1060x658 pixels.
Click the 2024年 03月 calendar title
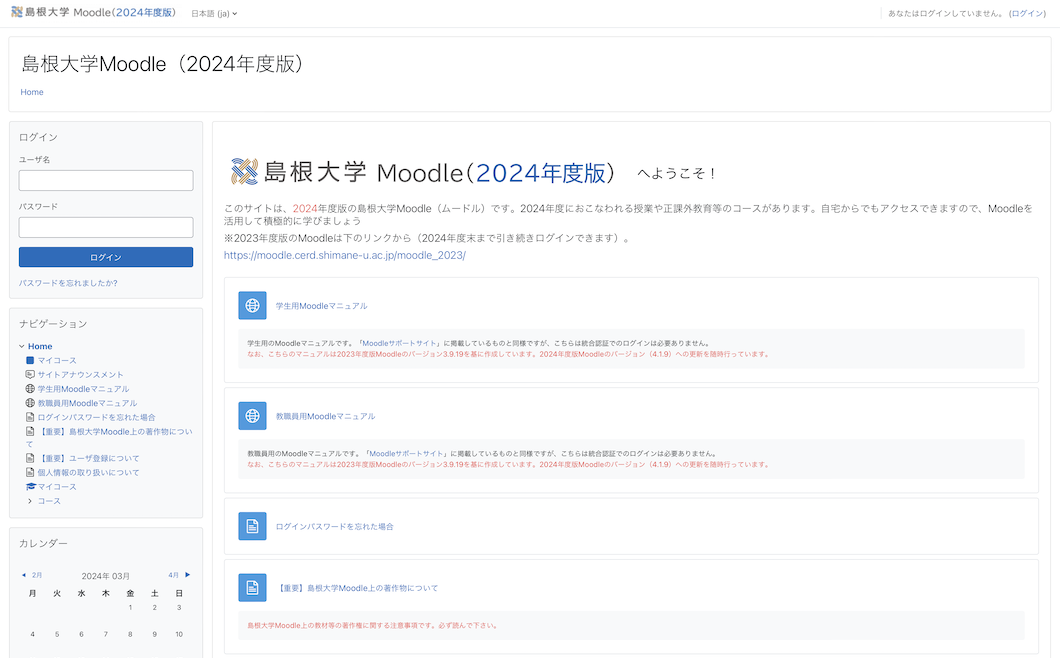[x=105, y=576]
